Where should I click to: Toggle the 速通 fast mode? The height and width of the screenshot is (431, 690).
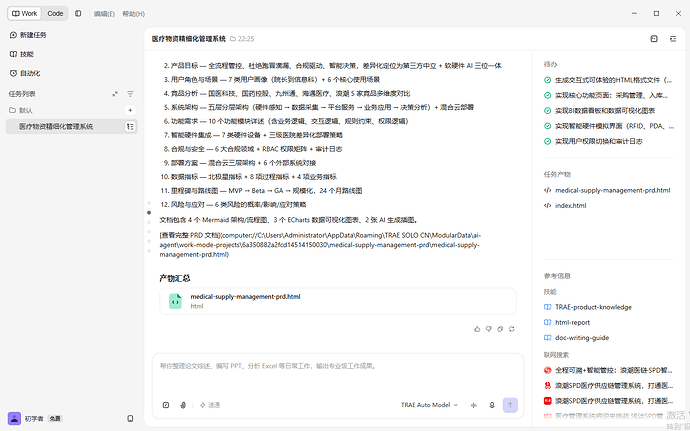pyautogui.click(x=210, y=405)
